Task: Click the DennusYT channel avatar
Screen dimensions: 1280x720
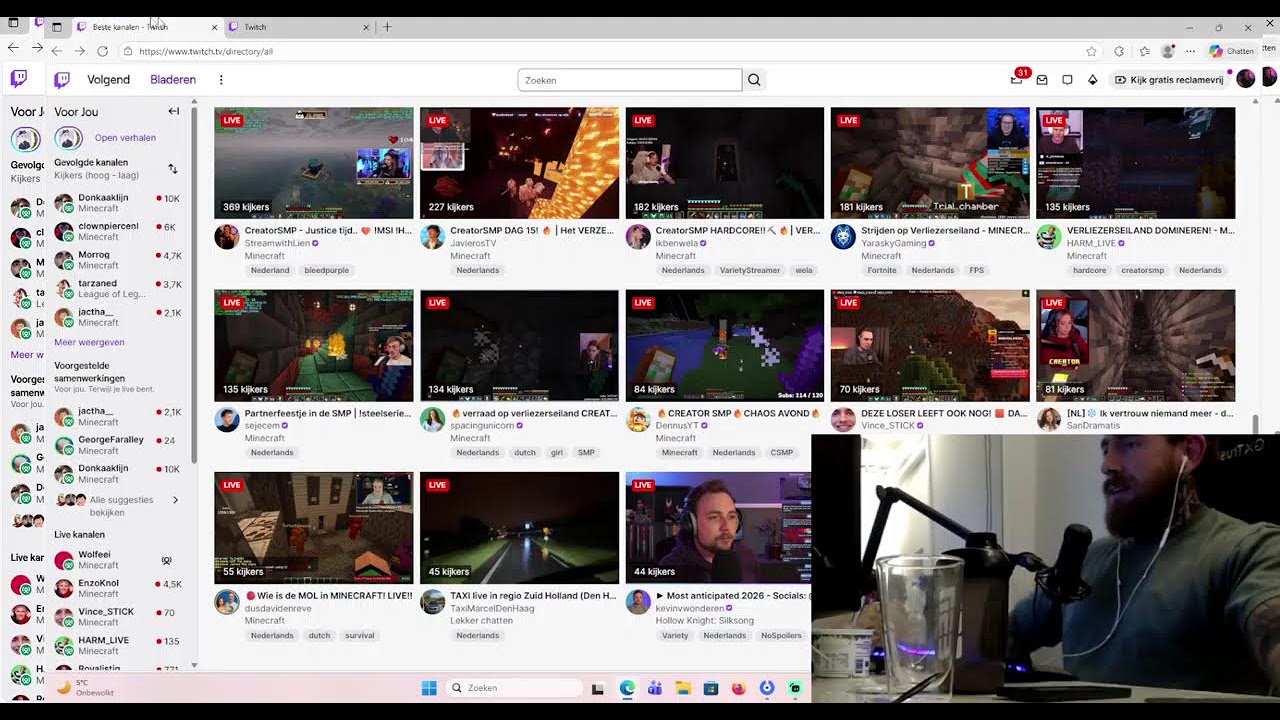Action: 638,420
